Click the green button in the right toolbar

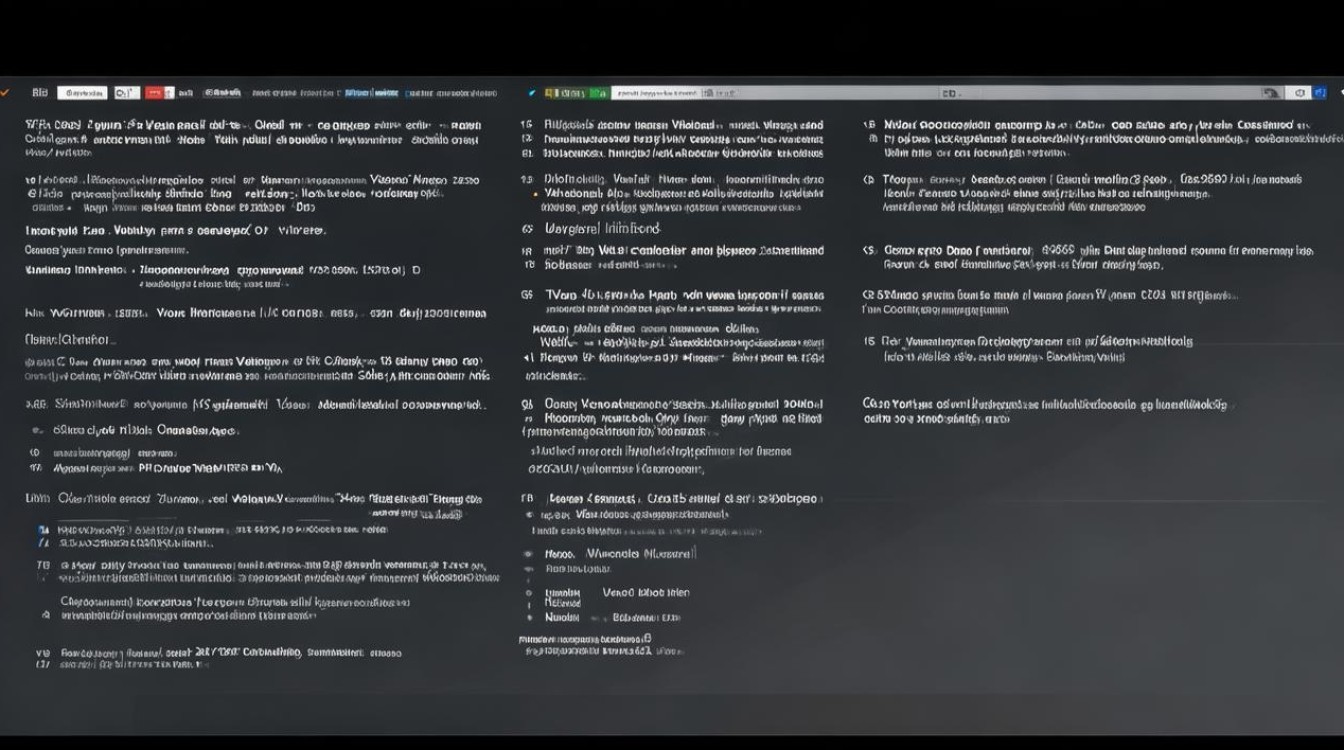(x=597, y=93)
